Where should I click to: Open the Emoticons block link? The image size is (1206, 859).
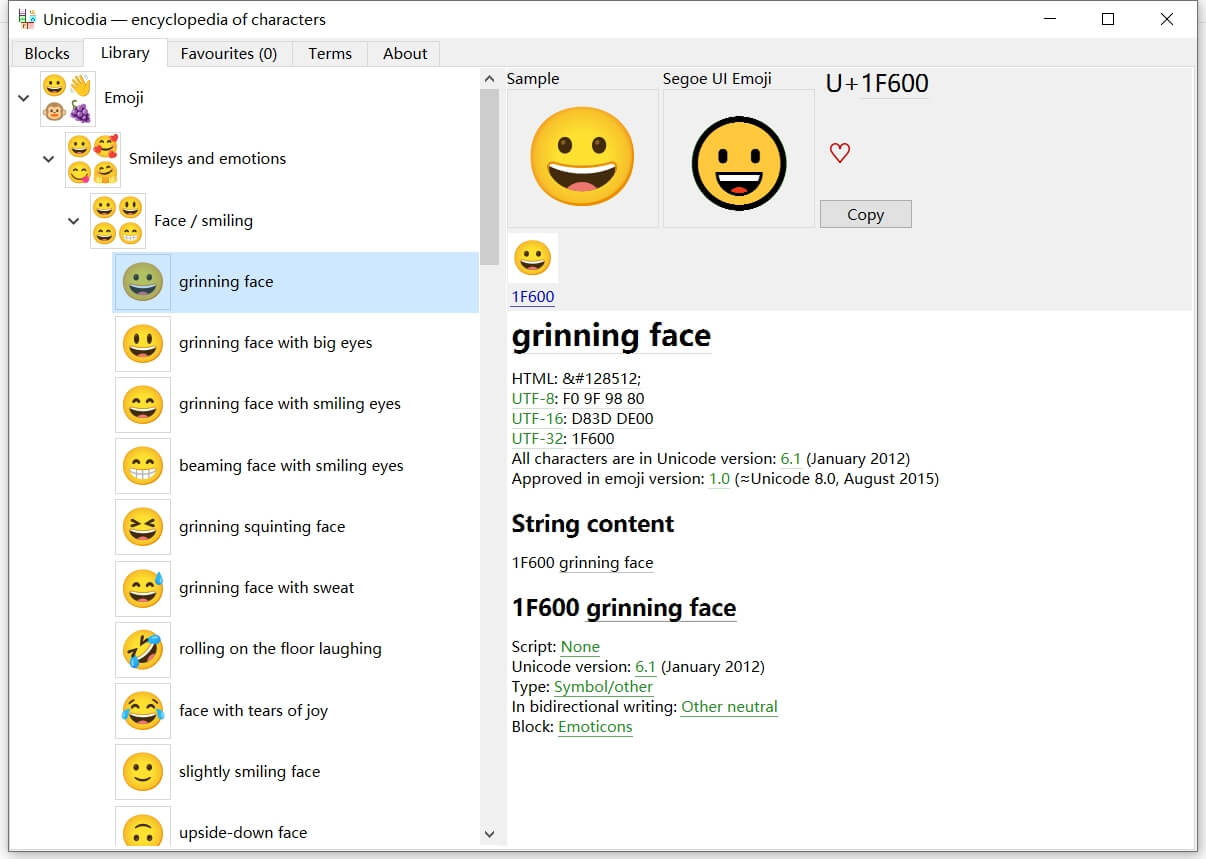pos(595,727)
